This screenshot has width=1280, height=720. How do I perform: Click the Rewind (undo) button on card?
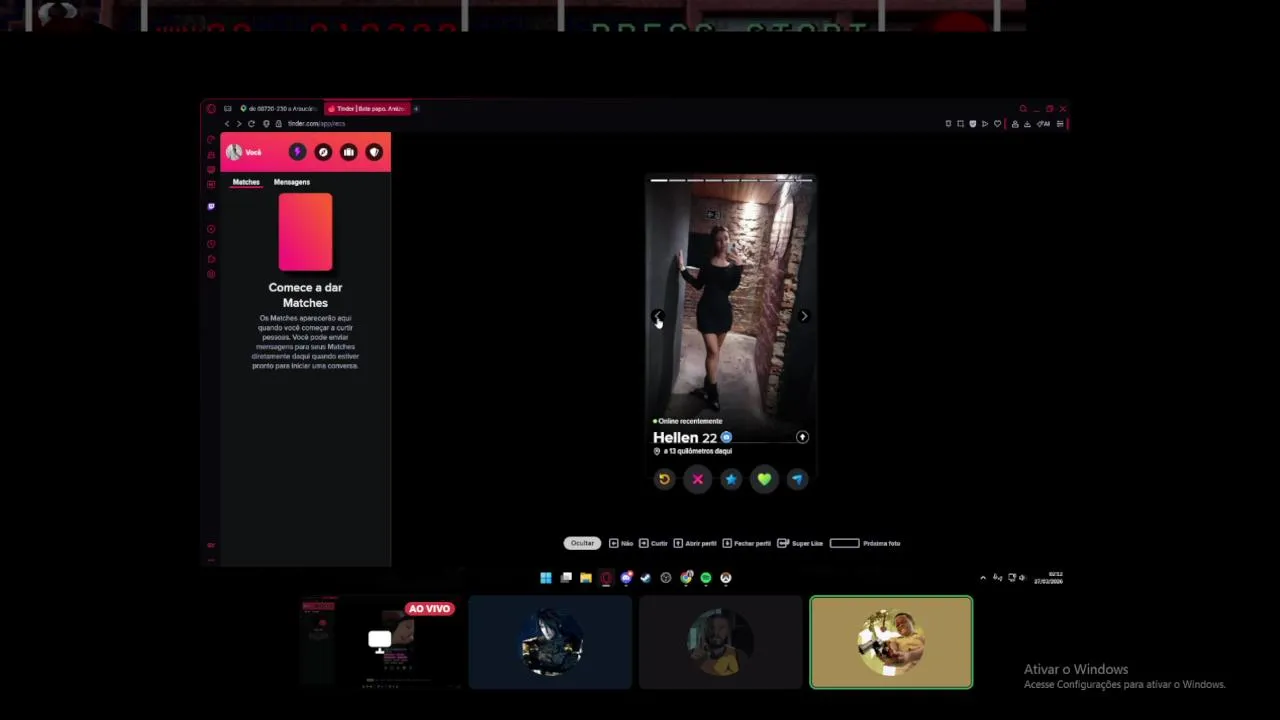[664, 479]
